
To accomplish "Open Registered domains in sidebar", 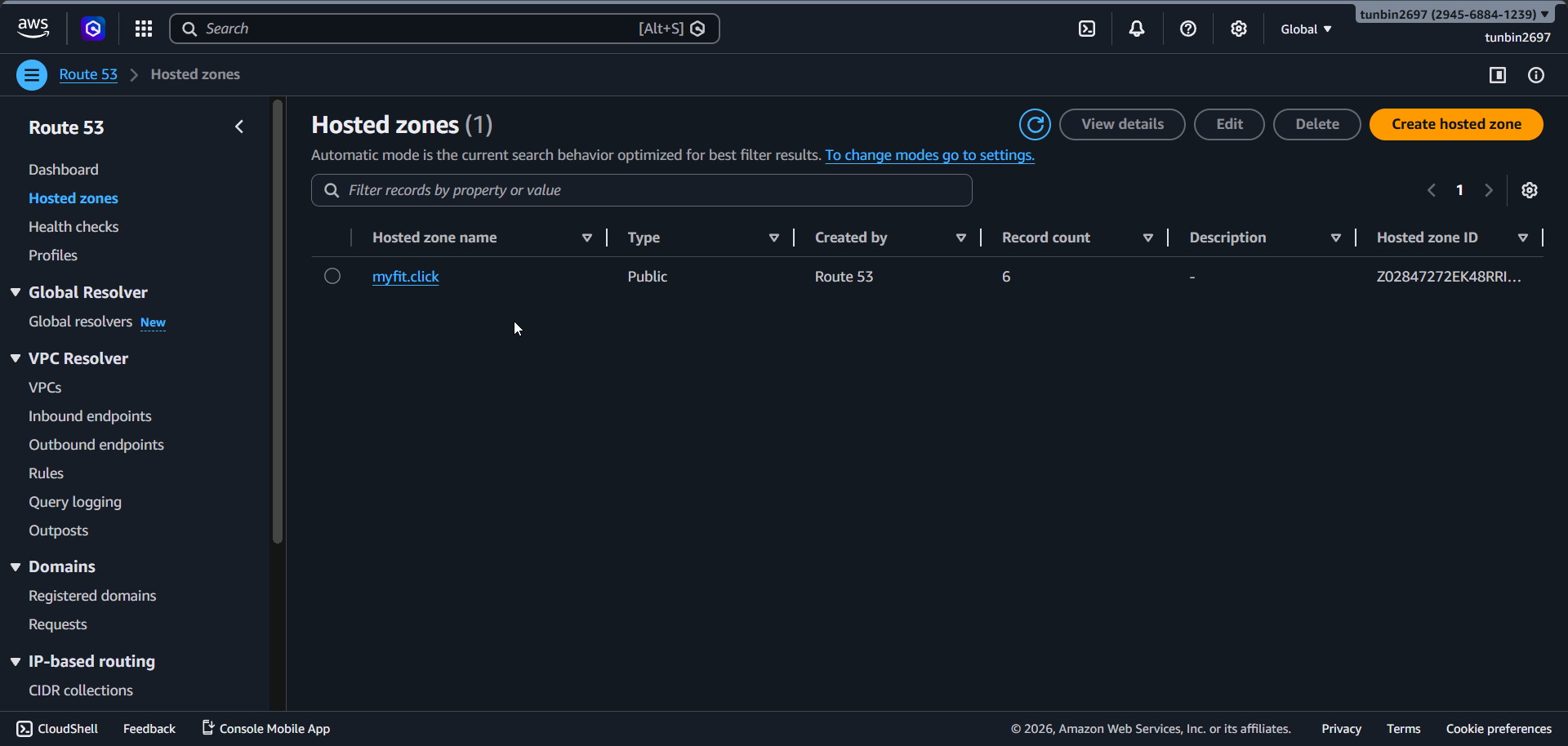I will point(92,596).
